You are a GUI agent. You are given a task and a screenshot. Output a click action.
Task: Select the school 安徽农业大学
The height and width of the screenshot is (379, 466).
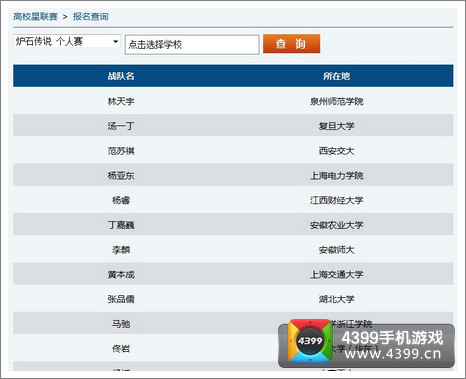click(x=337, y=225)
